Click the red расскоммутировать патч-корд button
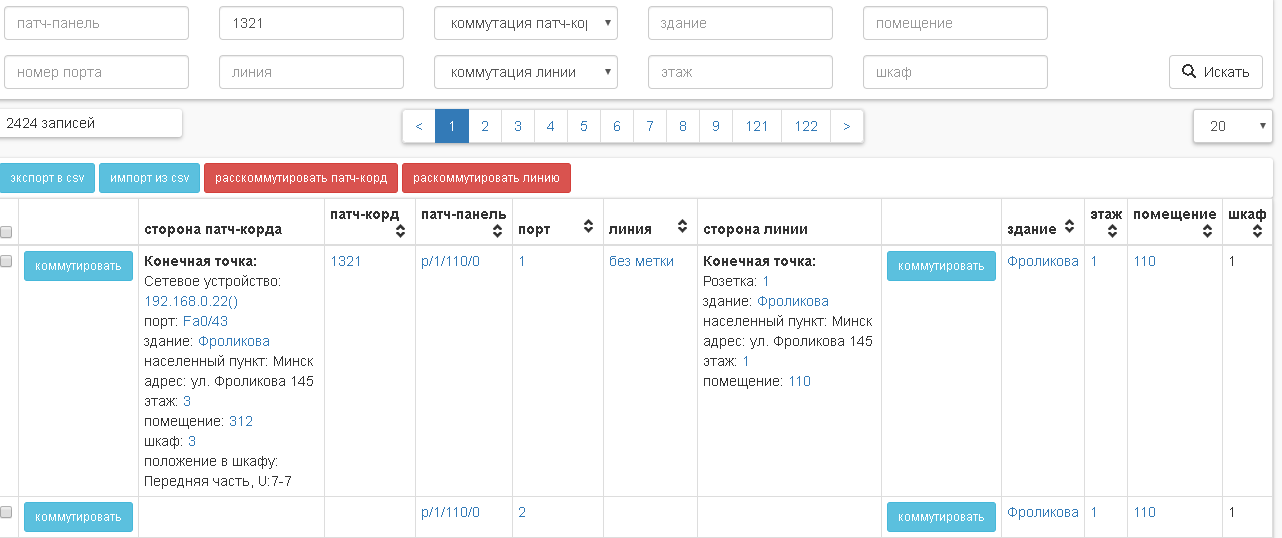 pos(301,178)
